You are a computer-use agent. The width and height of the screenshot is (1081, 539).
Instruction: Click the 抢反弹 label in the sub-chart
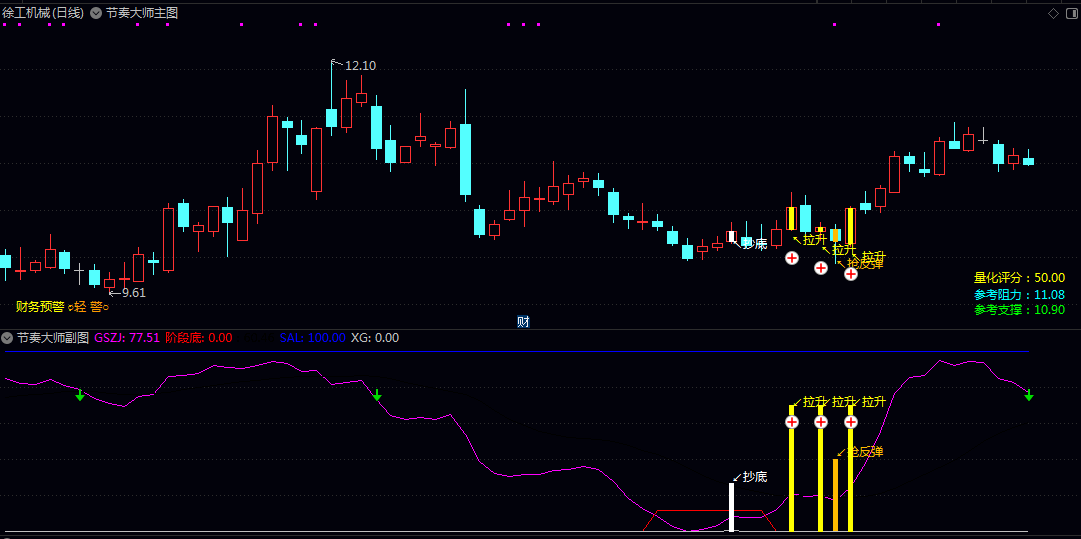tap(865, 451)
